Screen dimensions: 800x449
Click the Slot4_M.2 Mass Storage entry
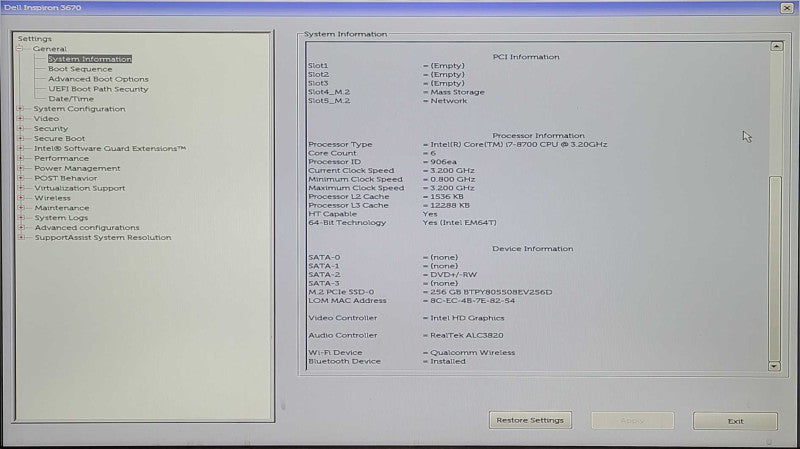[x=457, y=92]
